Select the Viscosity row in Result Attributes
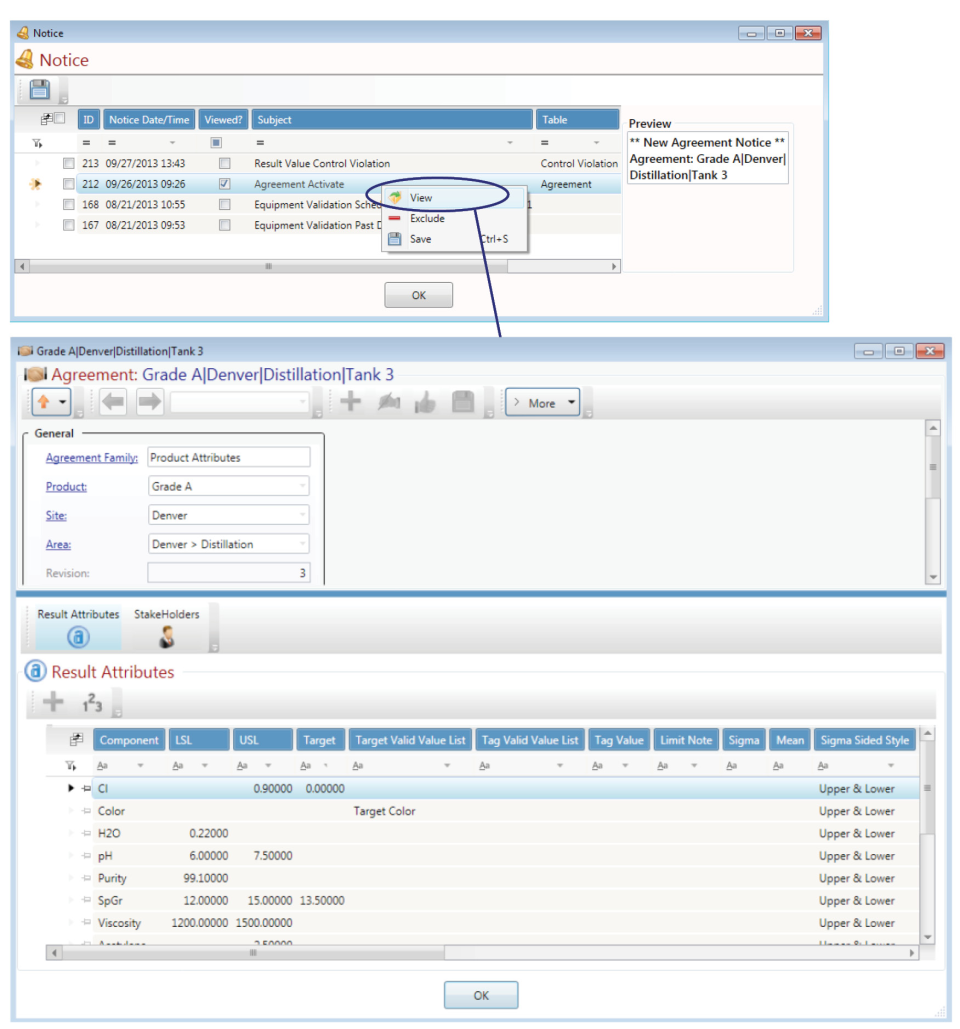 click(120, 922)
